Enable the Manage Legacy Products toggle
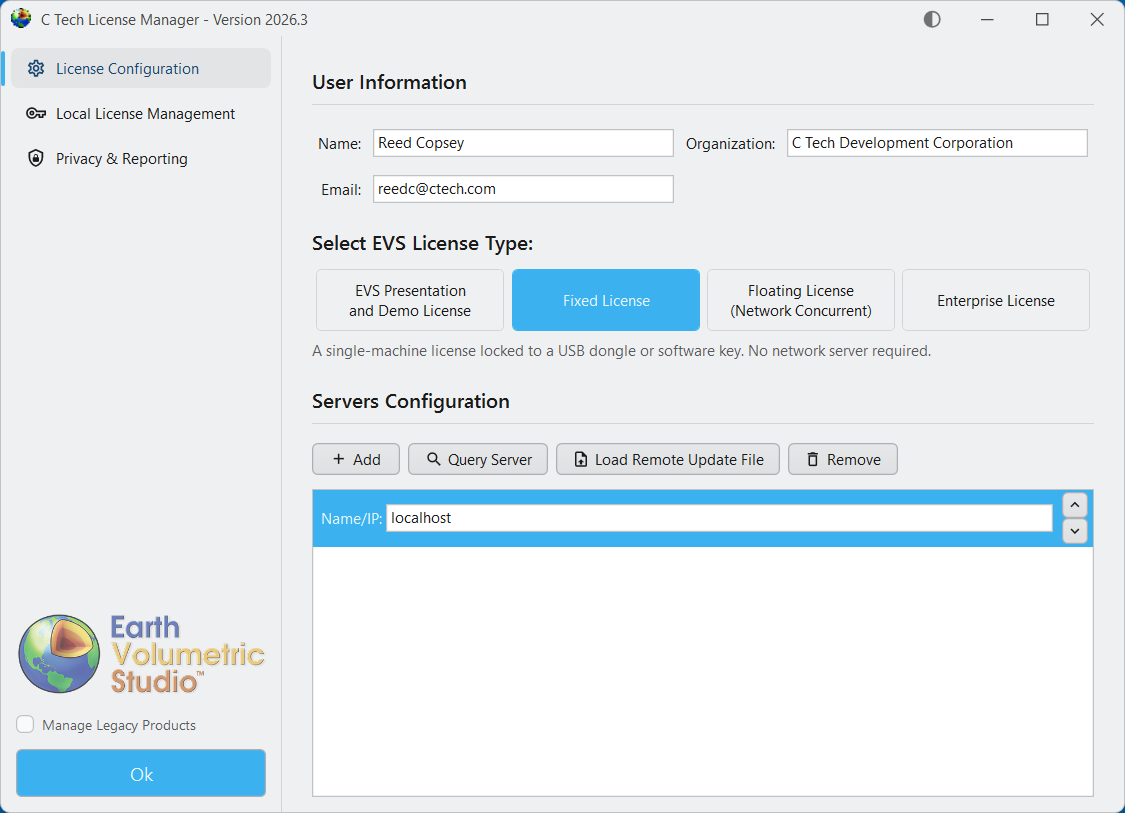 pyautogui.click(x=23, y=724)
